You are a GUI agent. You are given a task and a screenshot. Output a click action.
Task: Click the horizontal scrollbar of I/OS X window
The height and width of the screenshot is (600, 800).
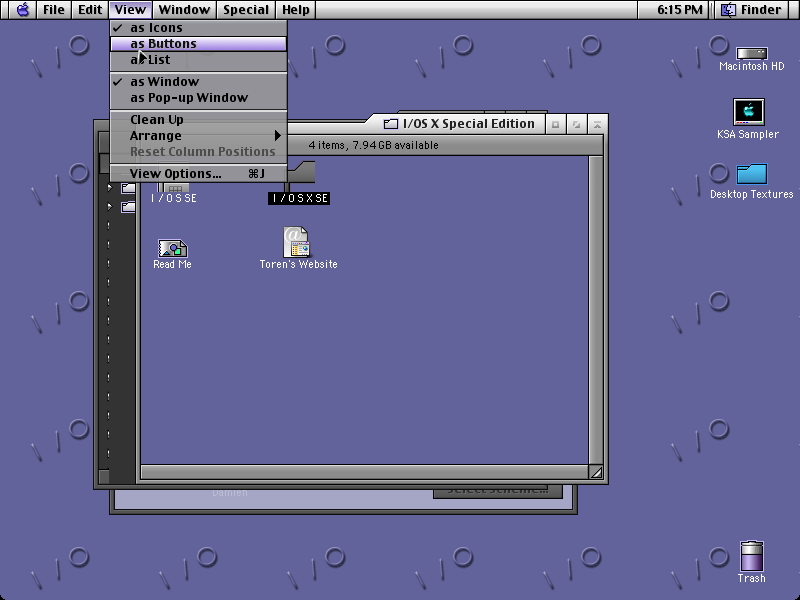pos(364,472)
